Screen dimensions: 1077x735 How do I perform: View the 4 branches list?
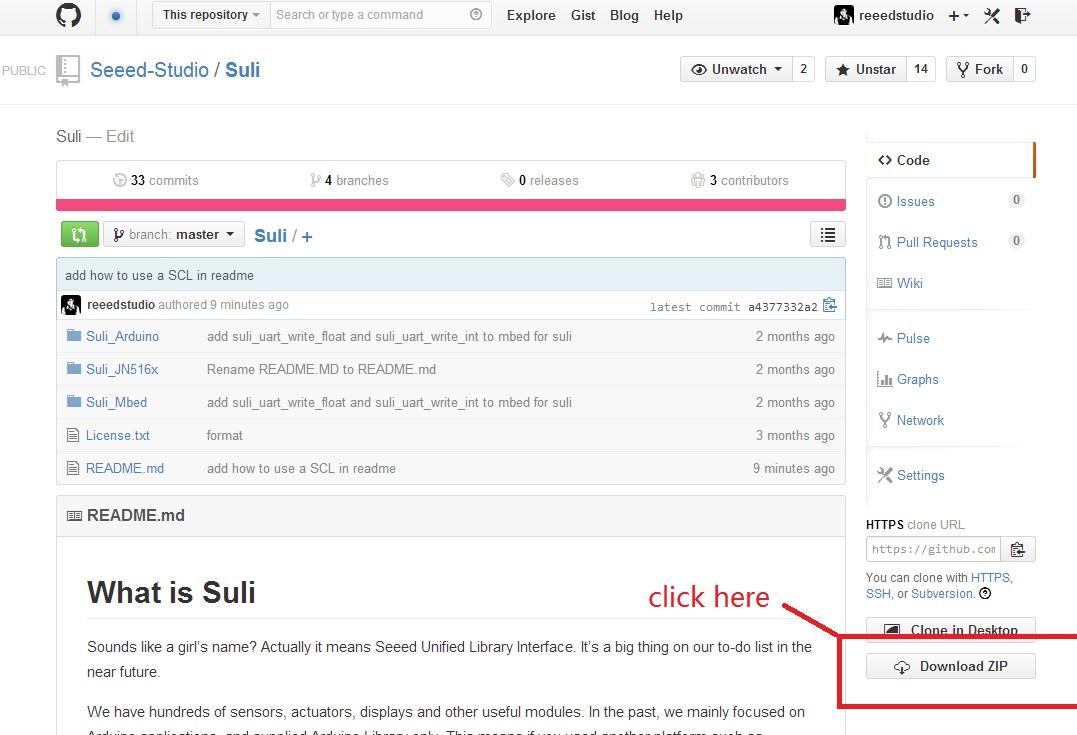pyautogui.click(x=350, y=180)
